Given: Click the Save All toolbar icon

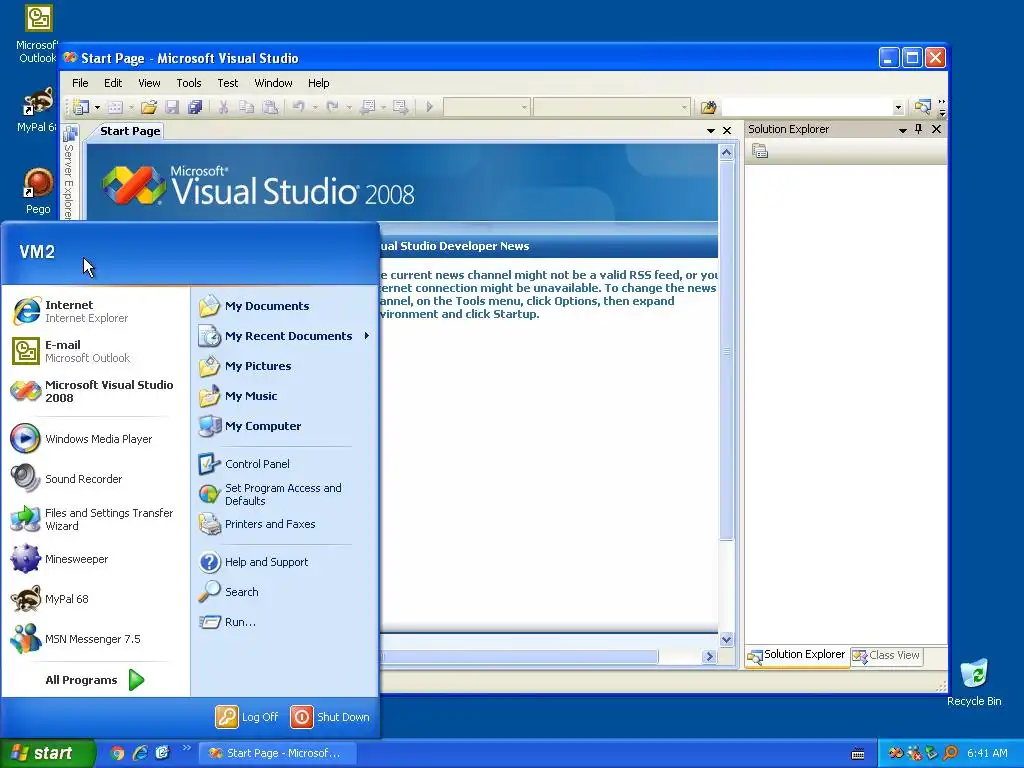Looking at the screenshot, I should click(195, 106).
